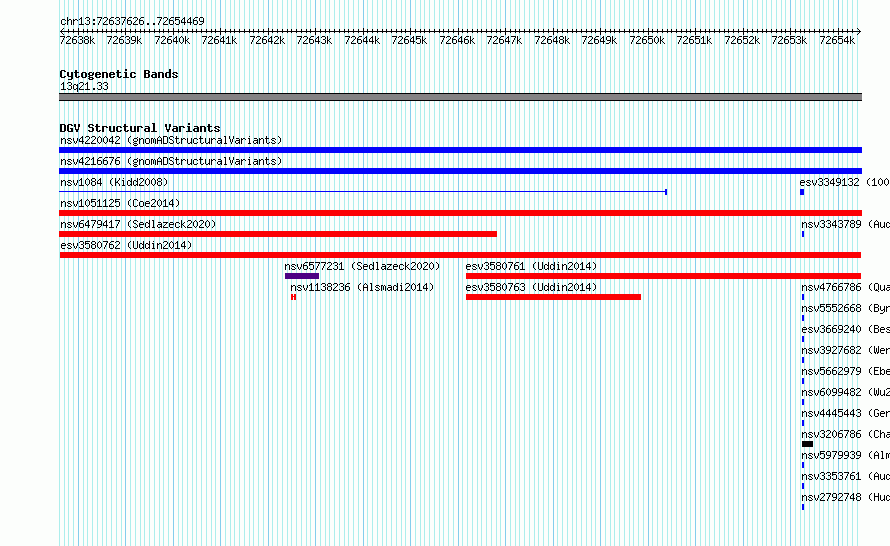This screenshot has width=890, height=546.
Task: Click the esv3349132 small blue marker
Action: (802, 192)
